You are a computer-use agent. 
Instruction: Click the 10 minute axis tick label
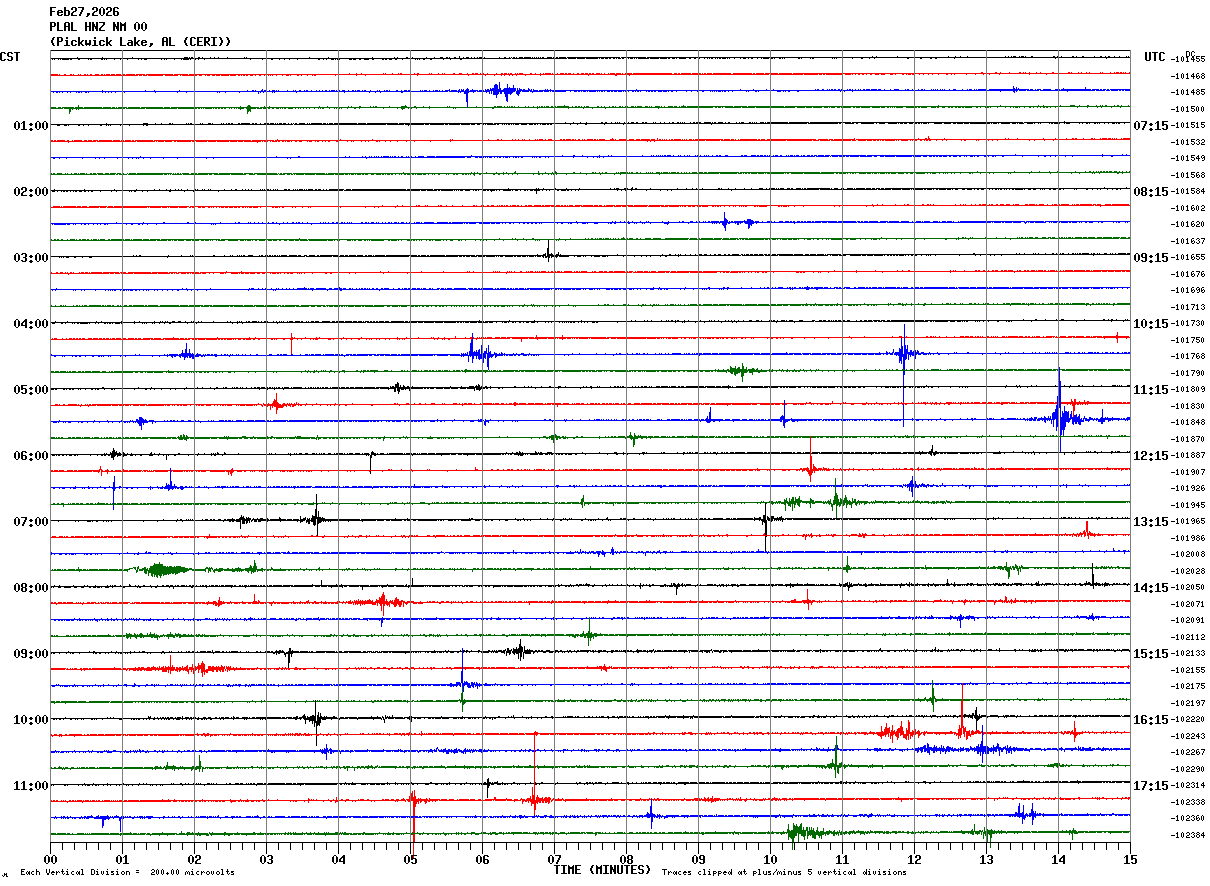tap(770, 859)
